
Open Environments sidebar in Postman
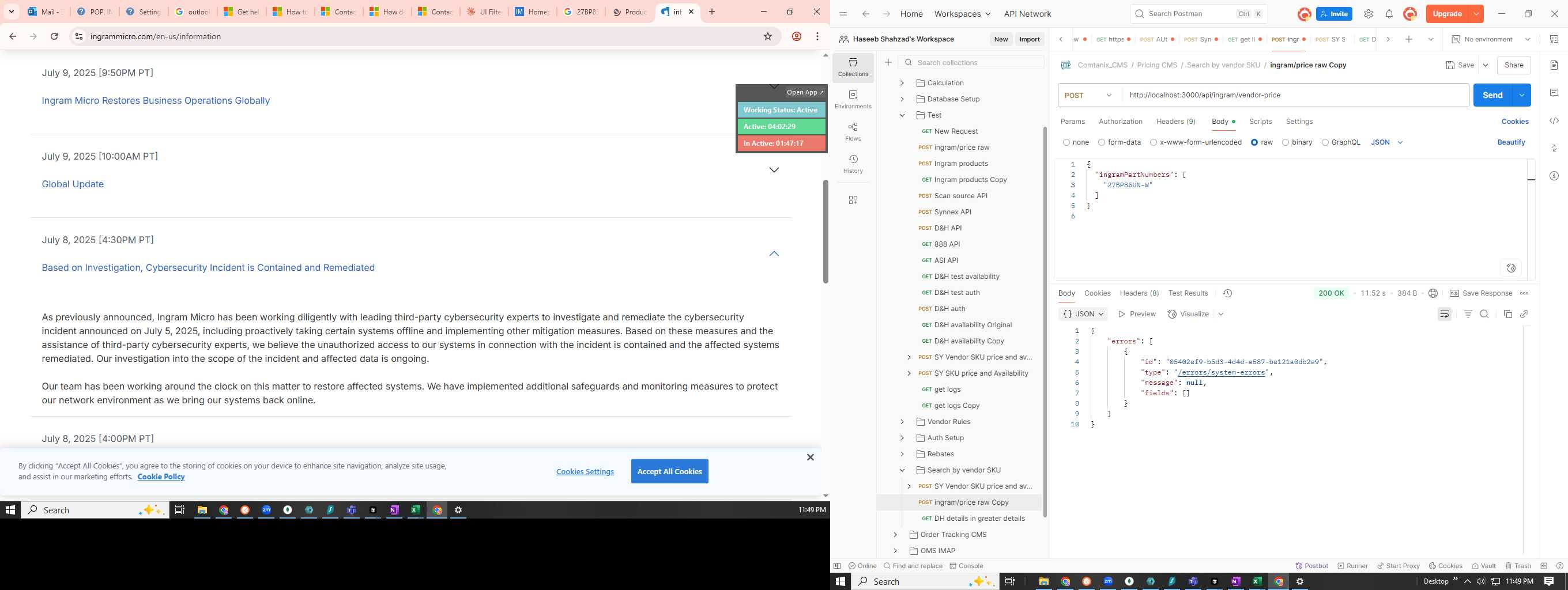tap(853, 99)
